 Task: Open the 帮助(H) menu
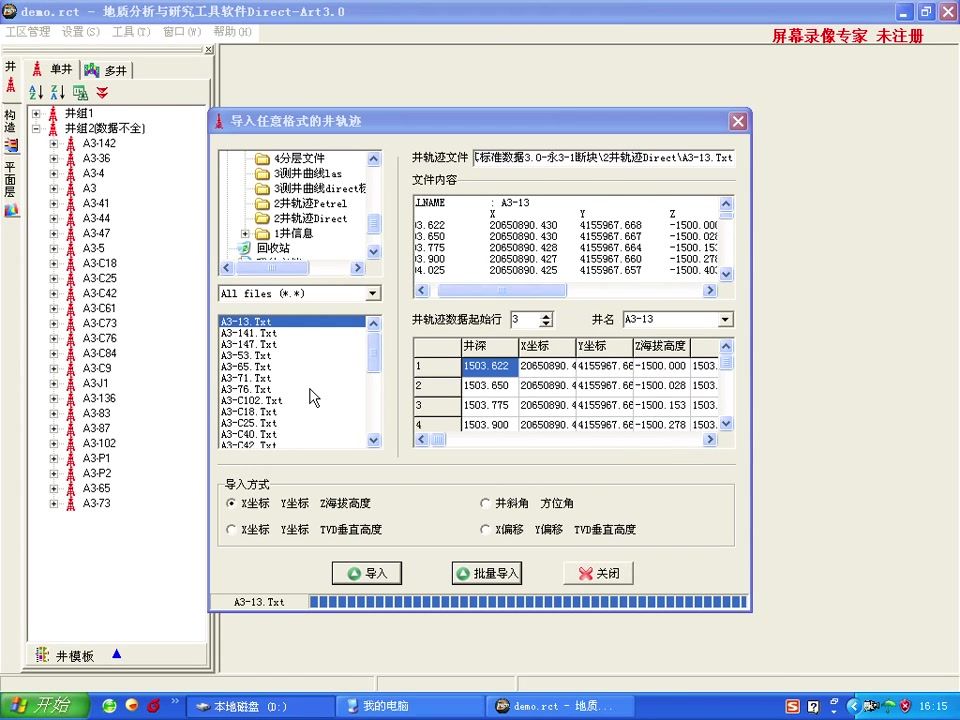tap(232, 32)
